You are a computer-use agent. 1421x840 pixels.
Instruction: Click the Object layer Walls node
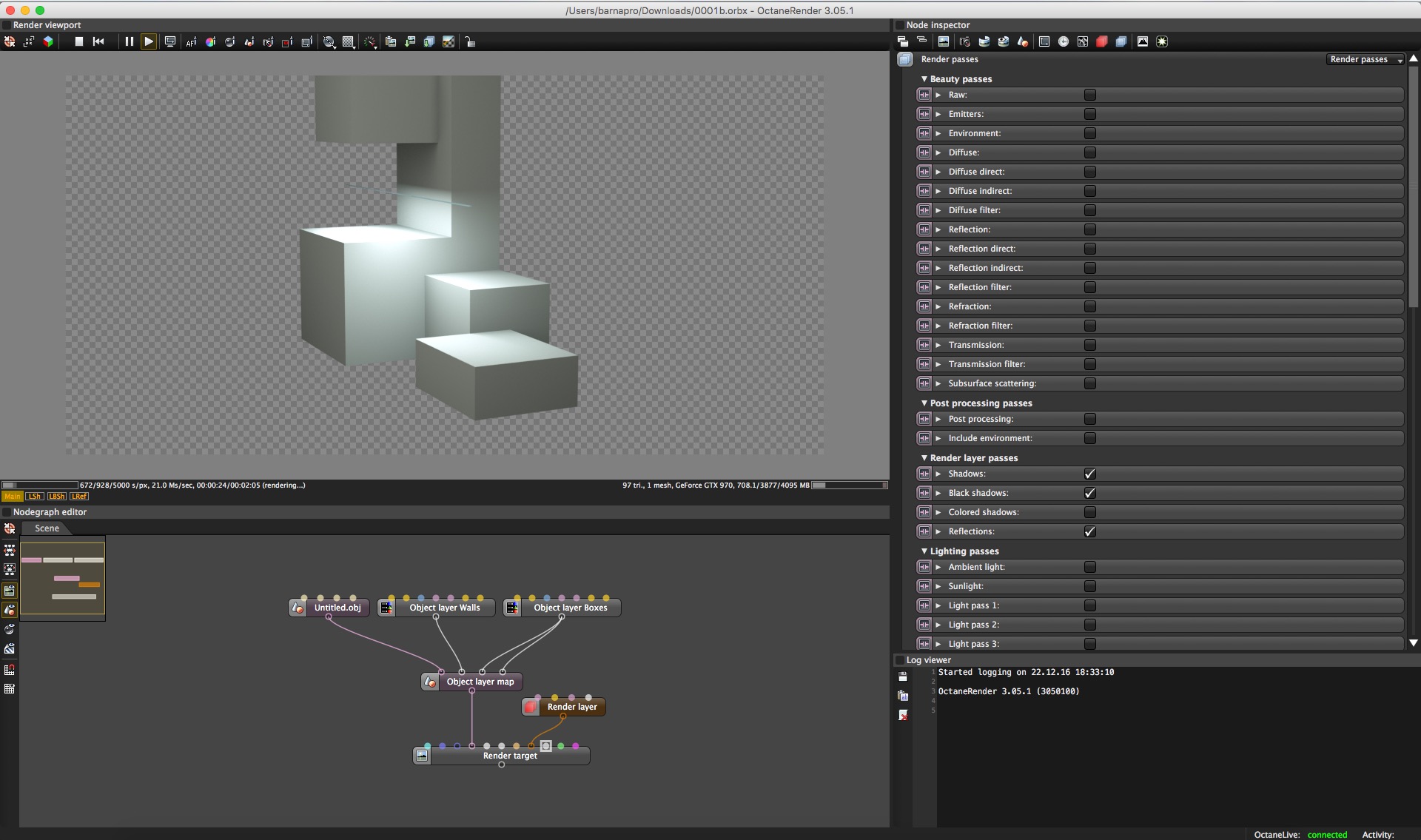coord(444,608)
